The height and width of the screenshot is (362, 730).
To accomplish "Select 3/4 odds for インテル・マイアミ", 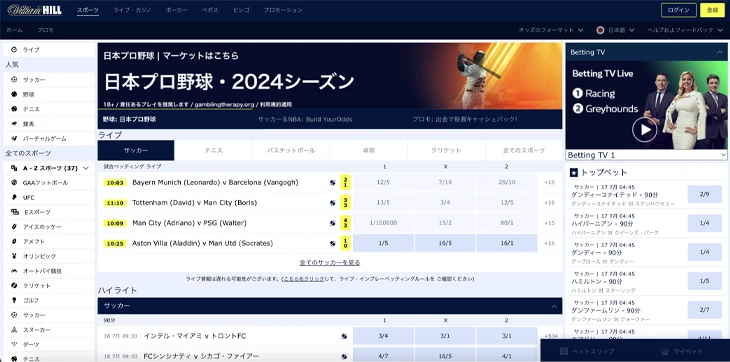I will point(383,336).
